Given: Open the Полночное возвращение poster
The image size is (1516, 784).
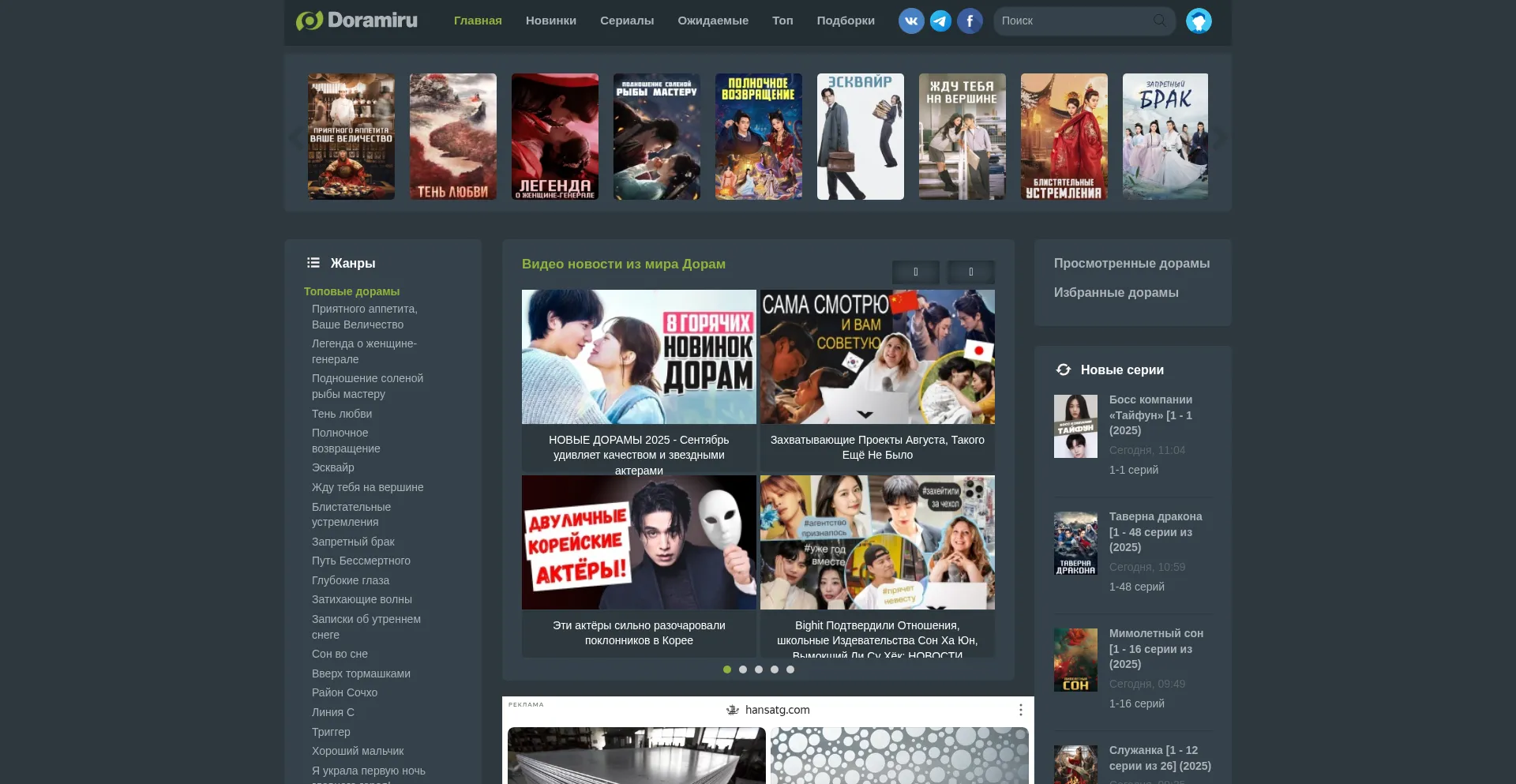Looking at the screenshot, I should coord(759,137).
